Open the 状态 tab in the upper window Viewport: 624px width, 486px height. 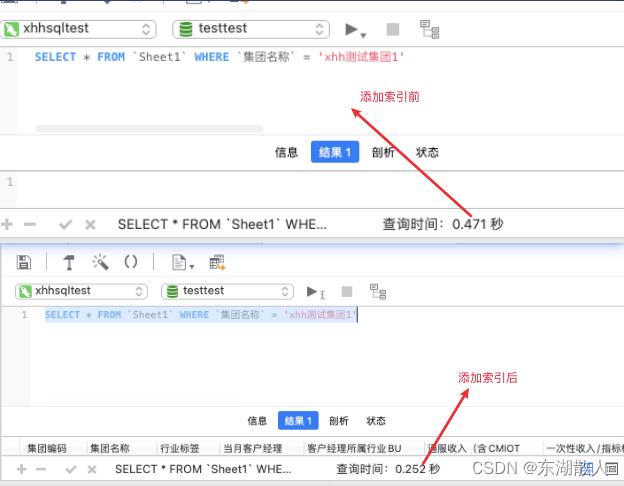click(427, 152)
